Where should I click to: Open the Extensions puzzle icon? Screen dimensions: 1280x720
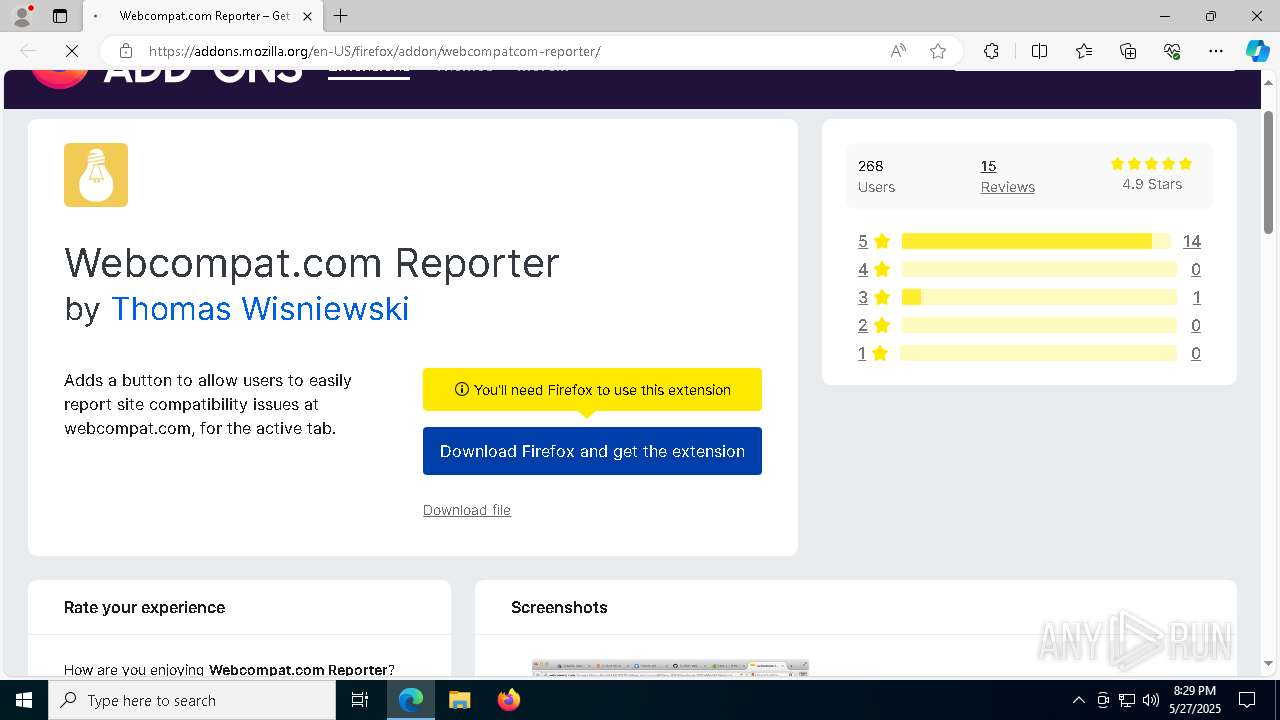[x=991, y=51]
